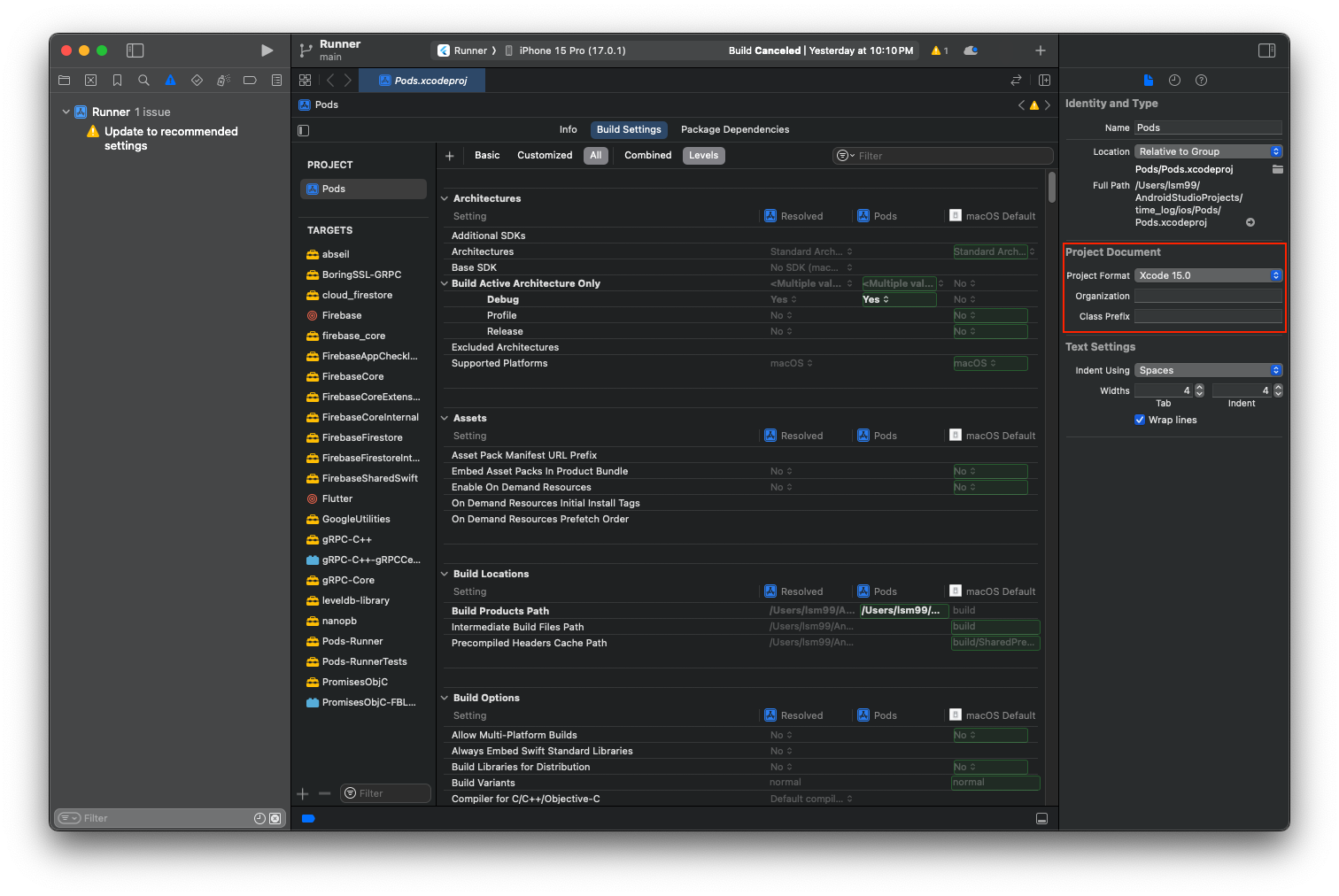Open the Indent Using Spaces dropdown
This screenshot has width=1339, height=896.
coord(1208,370)
